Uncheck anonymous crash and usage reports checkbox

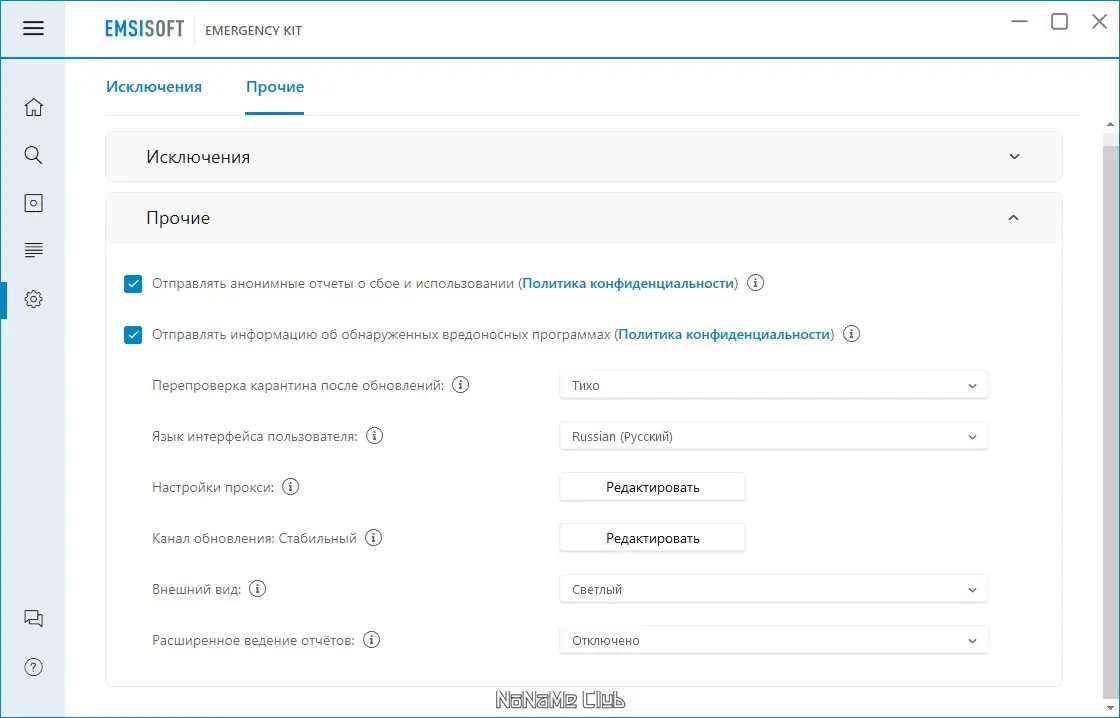pyautogui.click(x=133, y=284)
